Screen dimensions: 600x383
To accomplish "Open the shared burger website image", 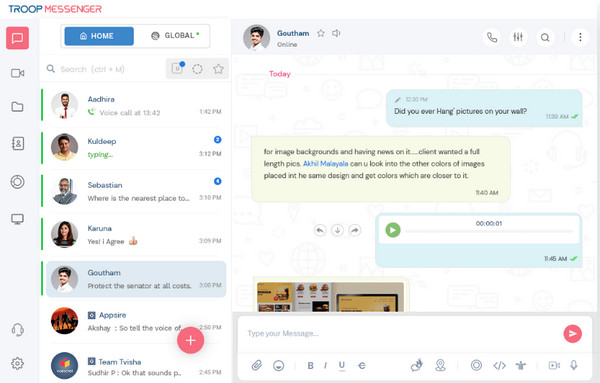I will pos(331,297).
